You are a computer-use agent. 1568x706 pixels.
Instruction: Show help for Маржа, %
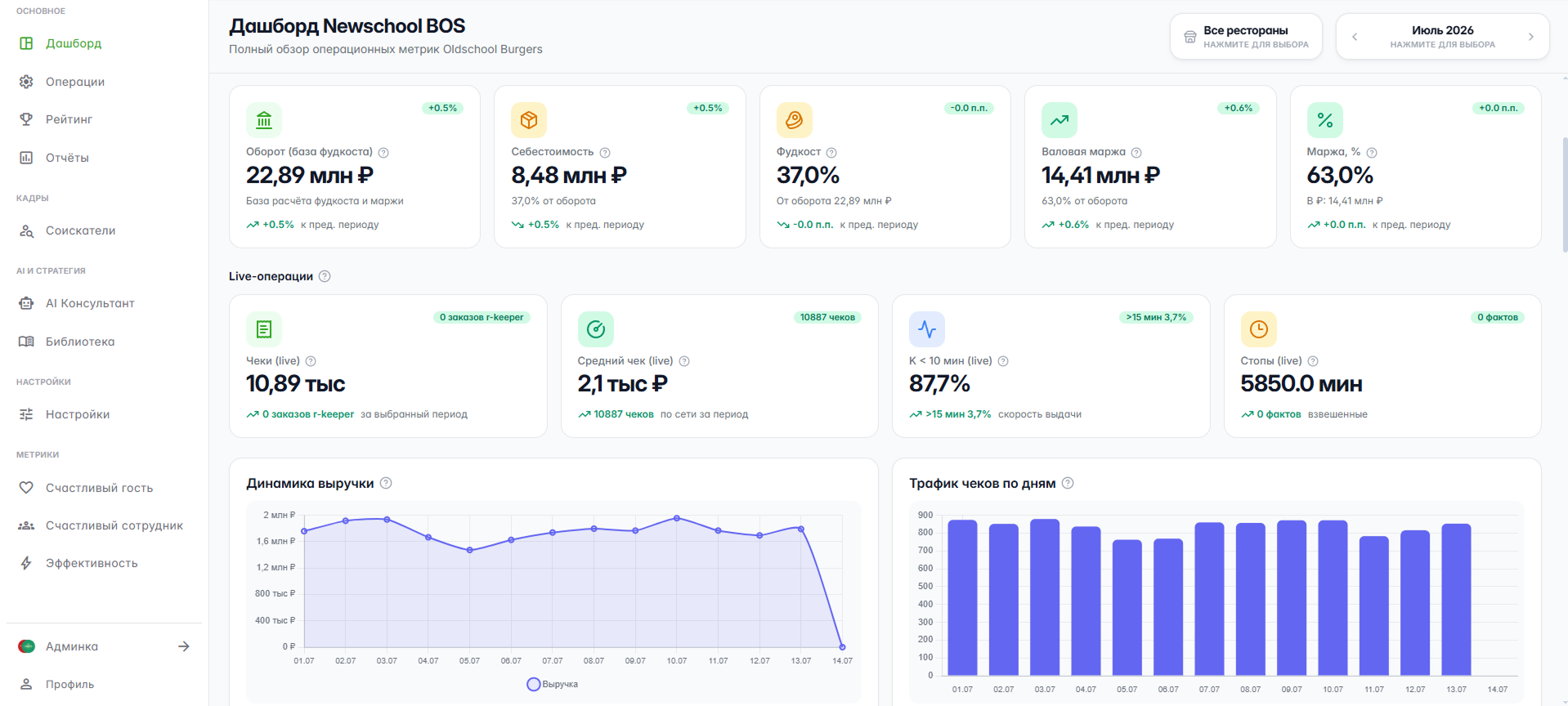tap(1372, 153)
